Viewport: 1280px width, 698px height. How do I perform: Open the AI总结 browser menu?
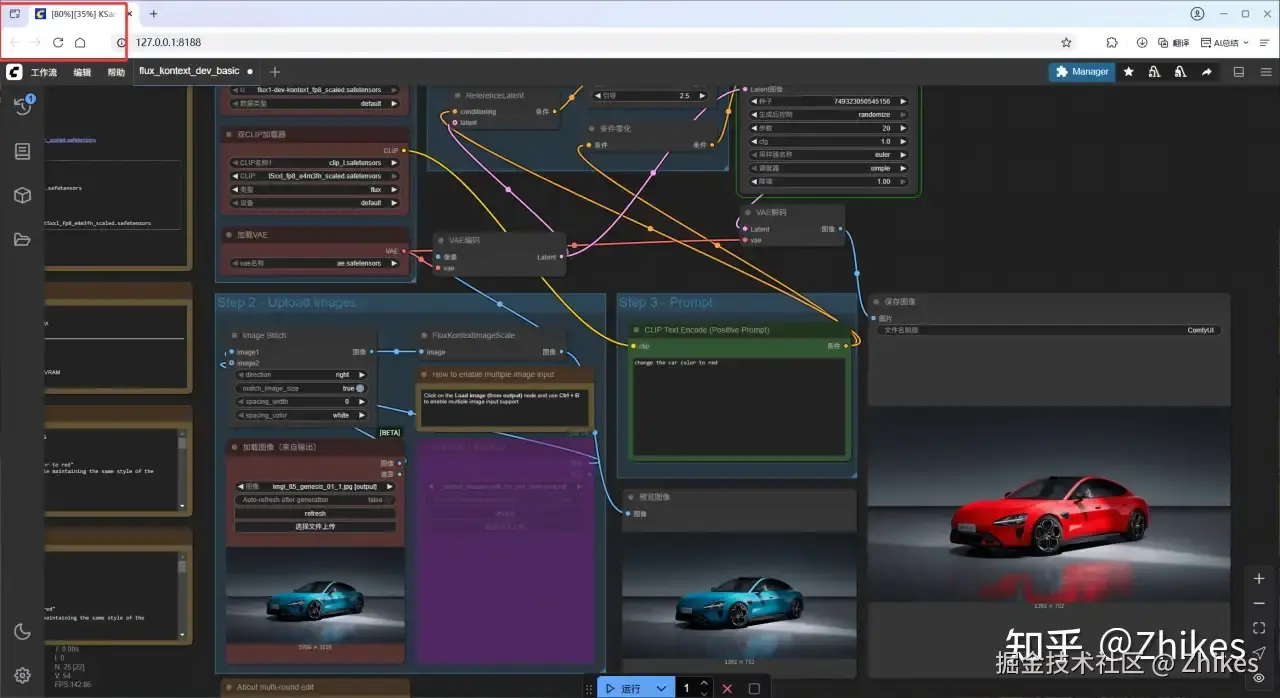tap(1225, 43)
